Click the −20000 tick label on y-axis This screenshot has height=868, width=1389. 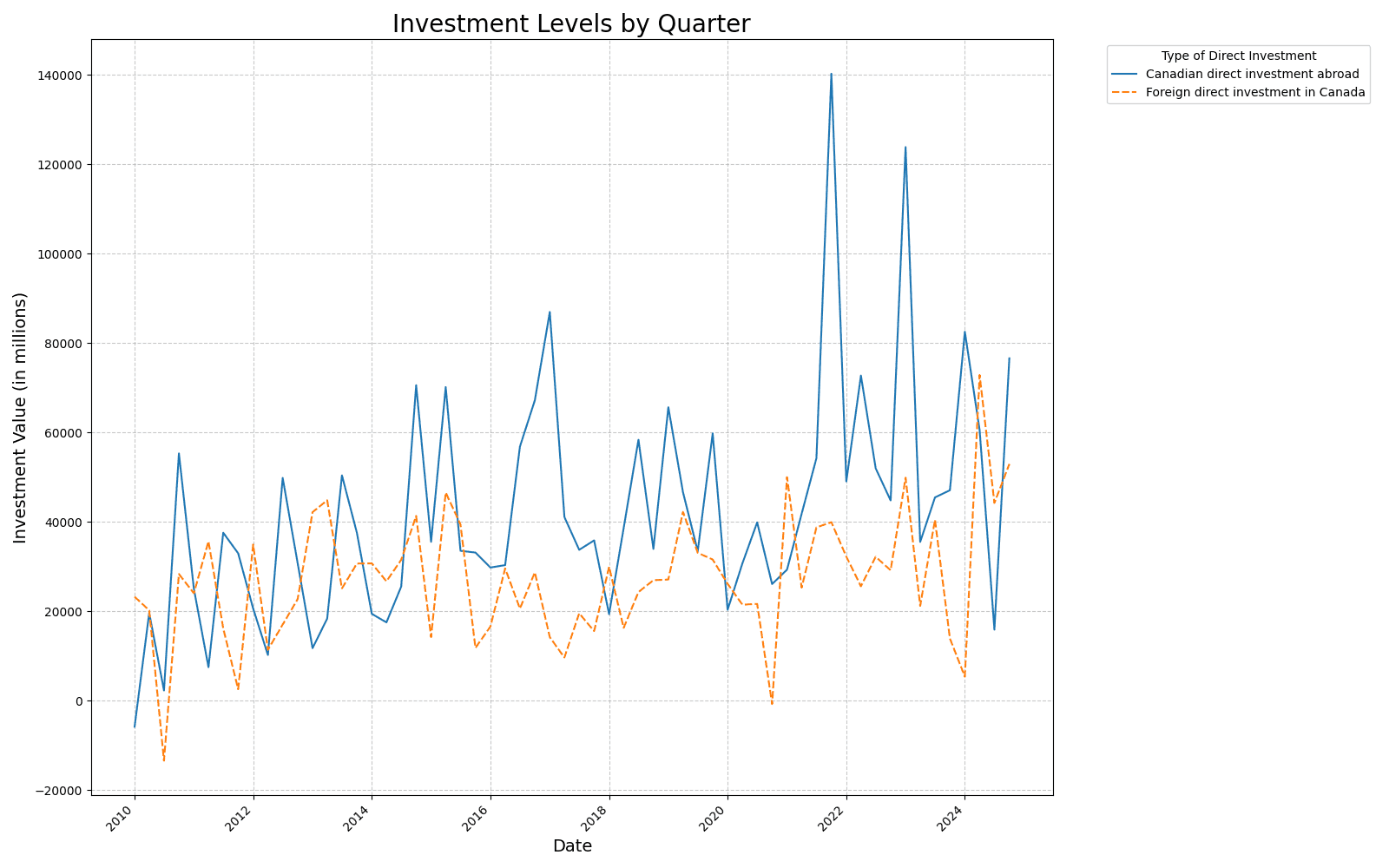(56, 791)
